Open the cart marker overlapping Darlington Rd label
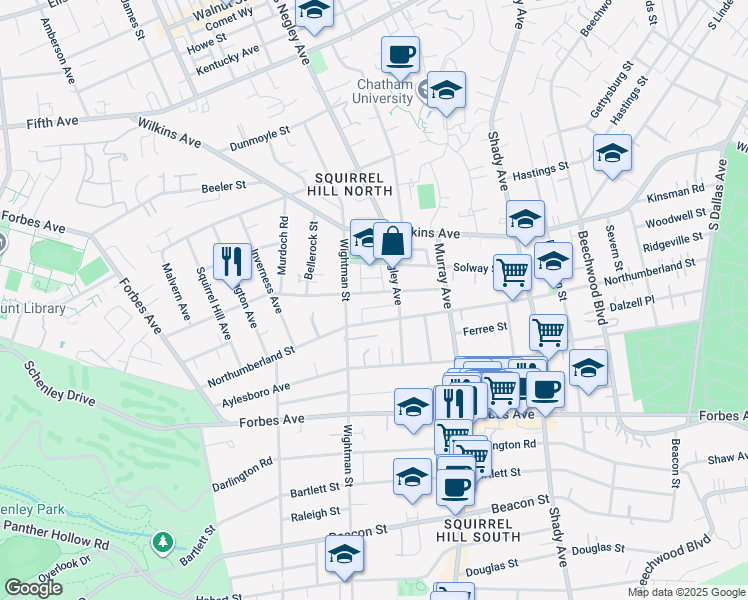 point(472,461)
